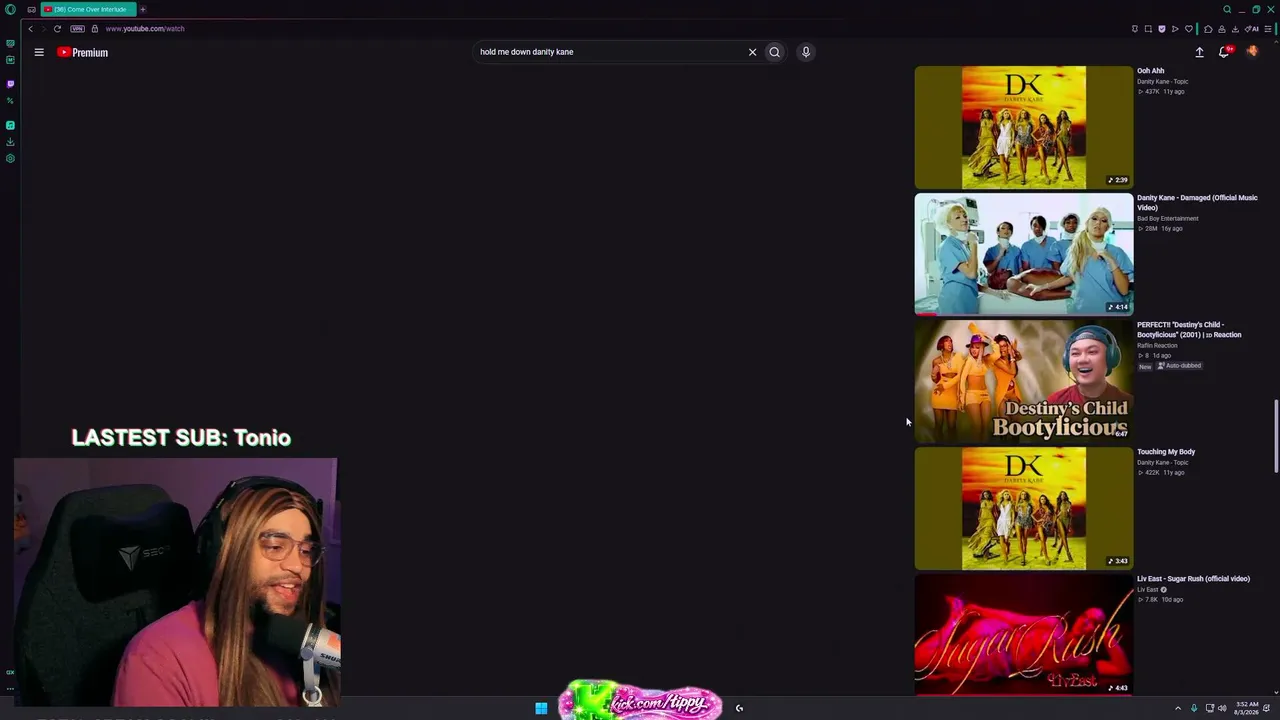Open the extensions cube icon in toolbar

click(x=1208, y=29)
